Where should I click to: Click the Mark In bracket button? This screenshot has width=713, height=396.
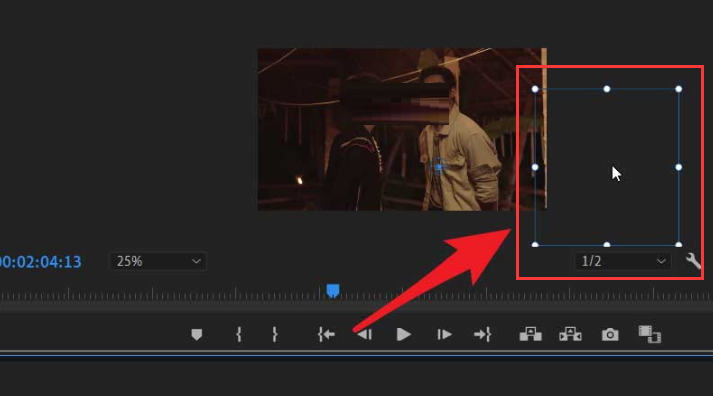coord(239,335)
